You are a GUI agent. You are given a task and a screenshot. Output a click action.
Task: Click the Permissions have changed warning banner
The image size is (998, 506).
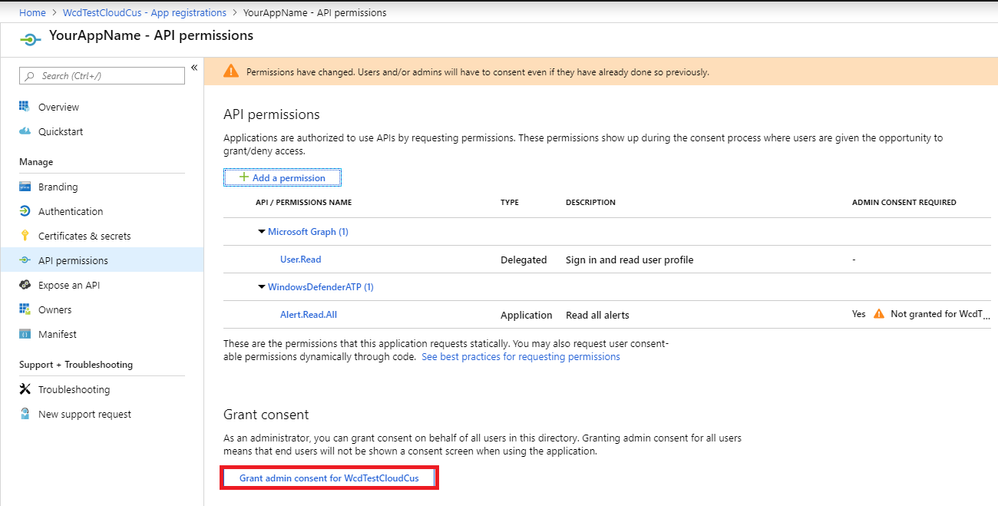pos(601,71)
